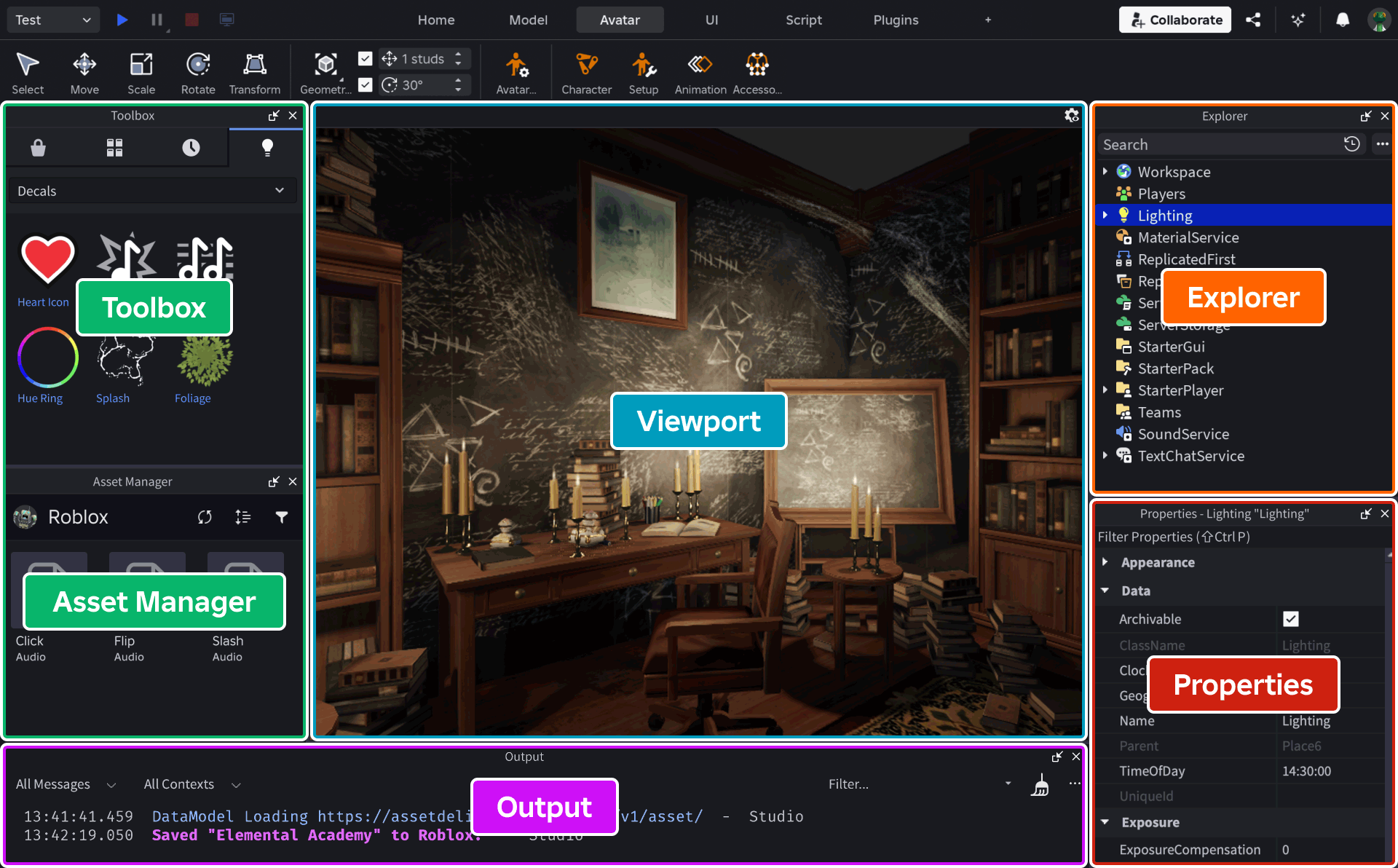Click the Collaborate button
Screen dimensions: 1398x868
click(x=1174, y=20)
